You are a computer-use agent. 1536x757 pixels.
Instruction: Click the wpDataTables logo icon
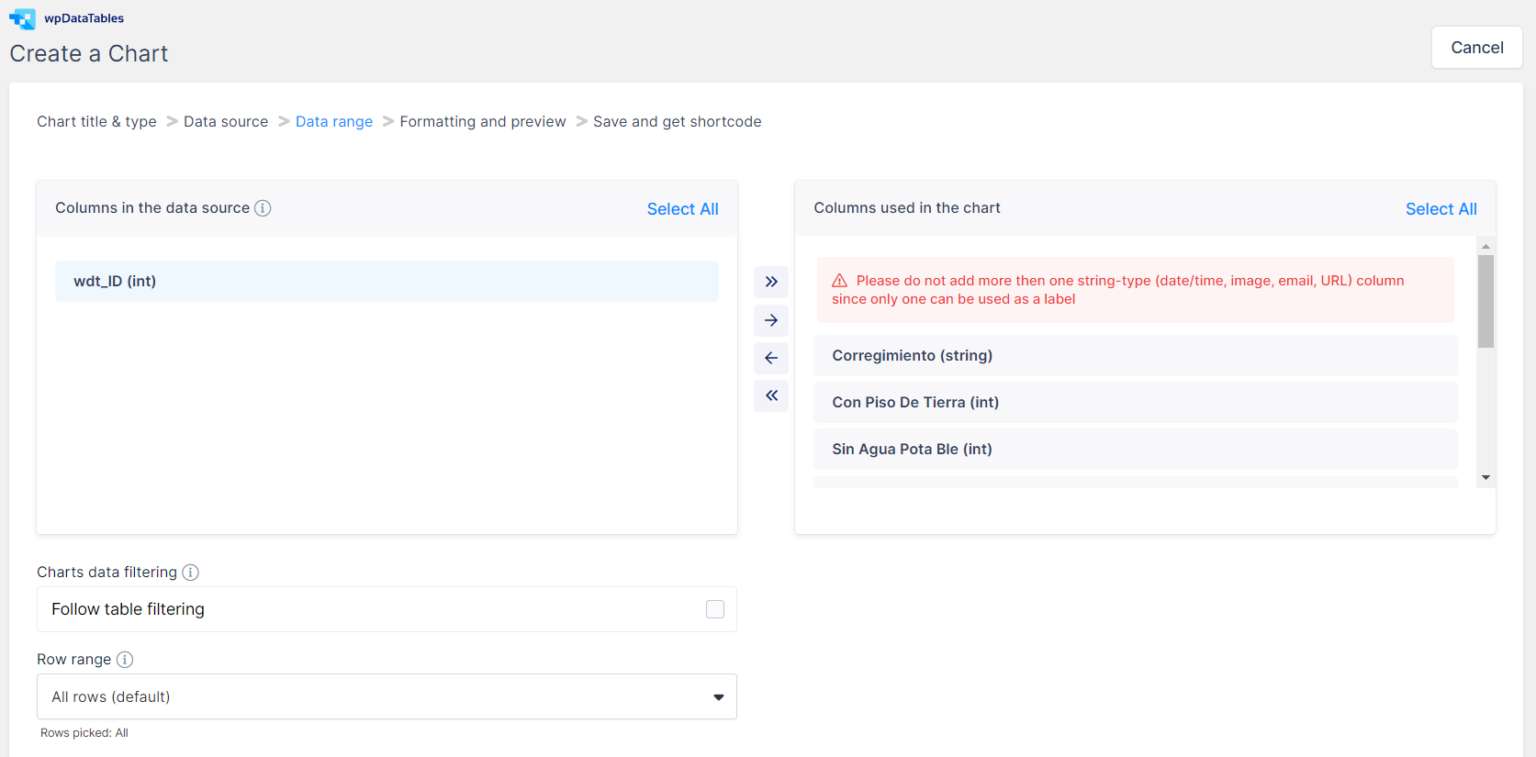coord(22,18)
